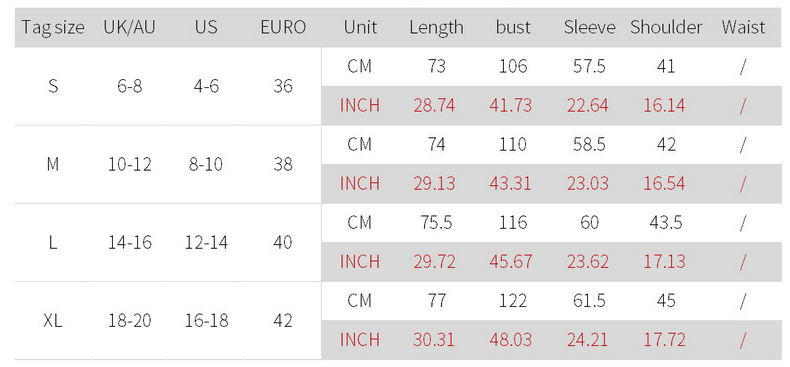
Task: Select the 116 bust measurement cell
Action: click(x=513, y=222)
